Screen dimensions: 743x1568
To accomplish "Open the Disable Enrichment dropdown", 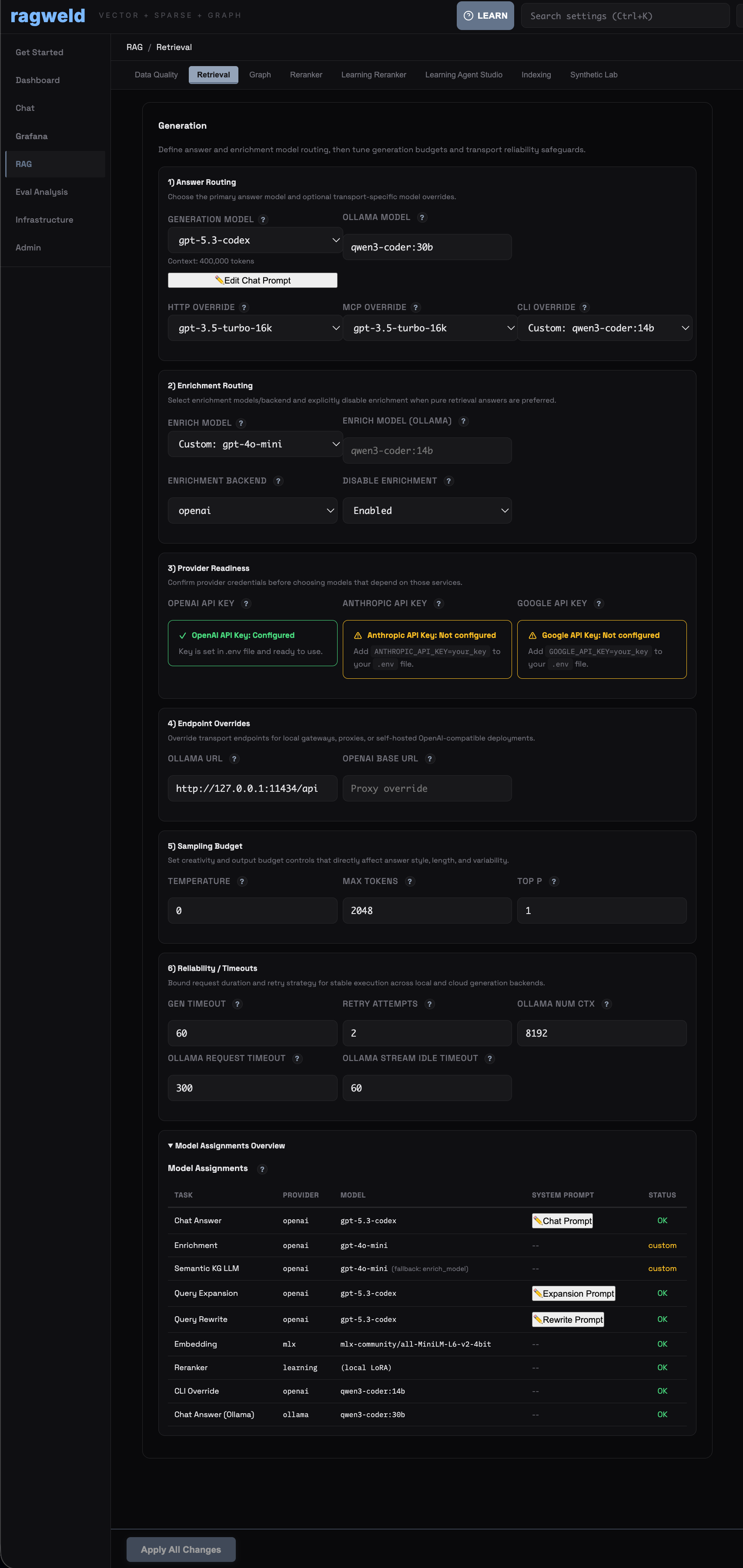I will click(x=427, y=510).
